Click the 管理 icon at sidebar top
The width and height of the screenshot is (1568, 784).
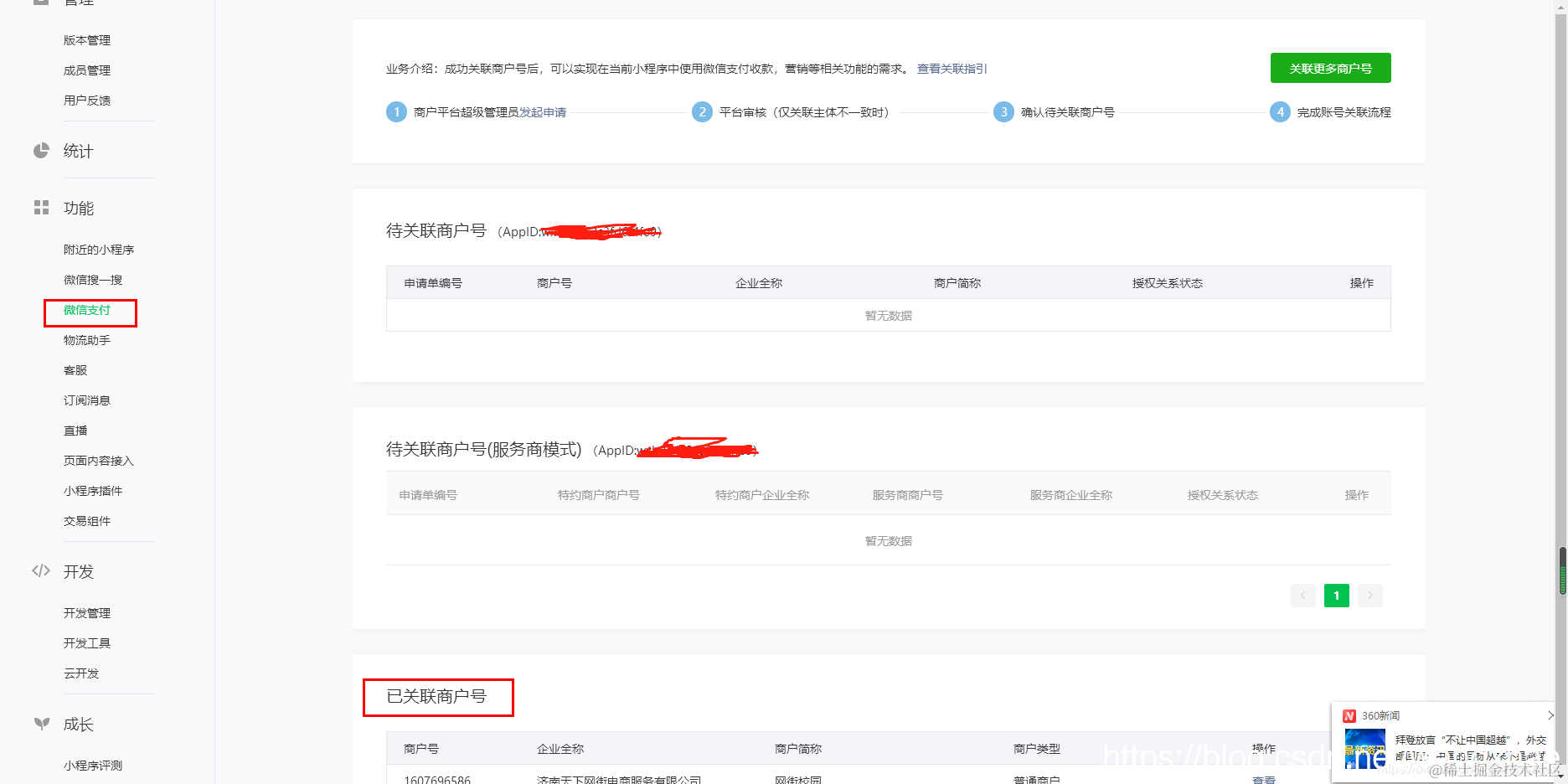point(41,3)
